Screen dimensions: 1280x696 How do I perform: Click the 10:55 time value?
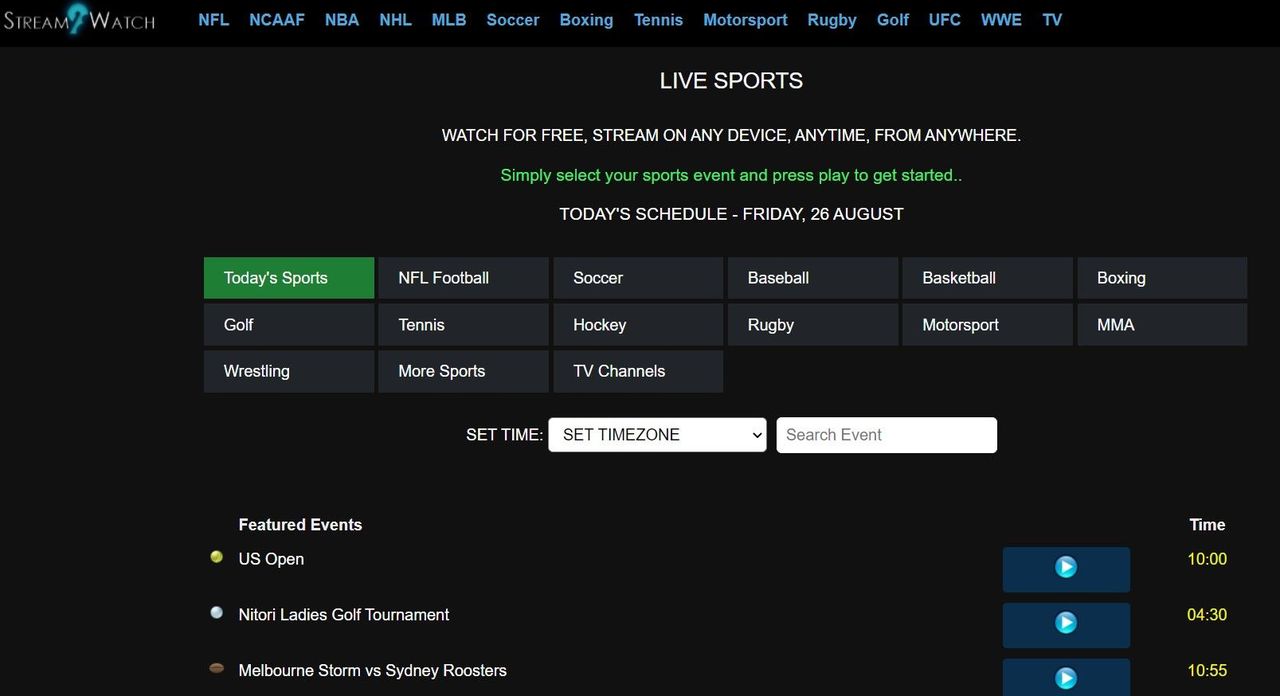tap(1207, 671)
